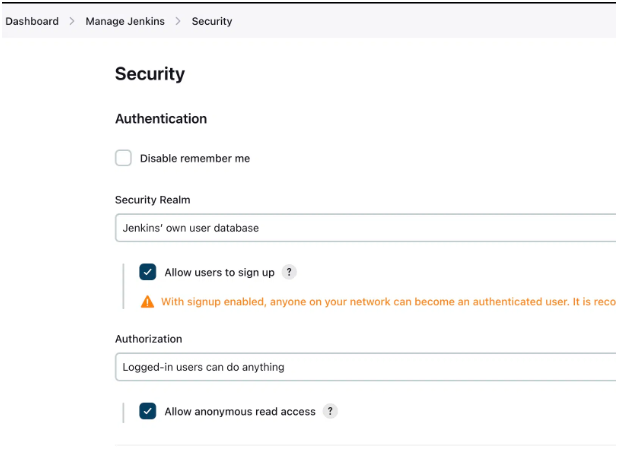Uncheck the Allow users to sign up checkbox
The width and height of the screenshot is (618, 449).
coord(148,272)
